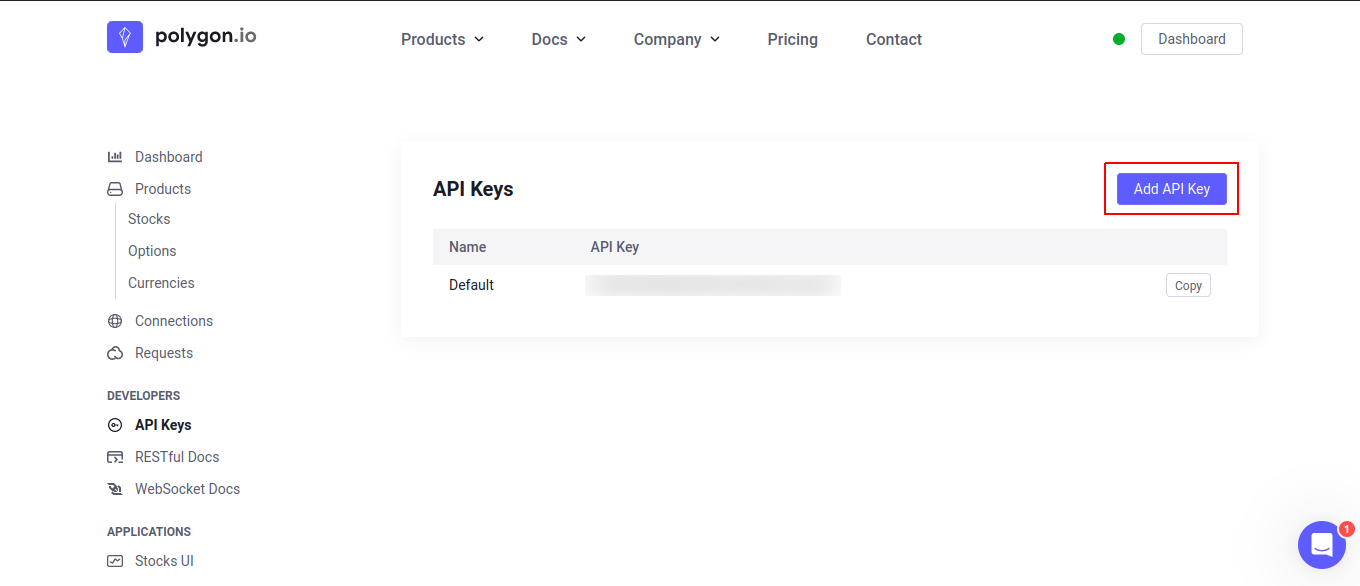1360x586 pixels.
Task: Select API Keys in the sidebar
Action: tap(163, 425)
